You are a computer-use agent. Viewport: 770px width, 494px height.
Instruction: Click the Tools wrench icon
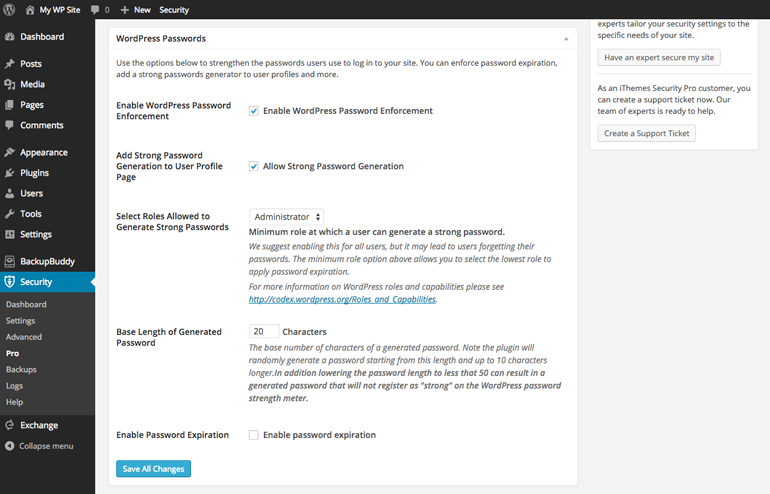[9, 214]
